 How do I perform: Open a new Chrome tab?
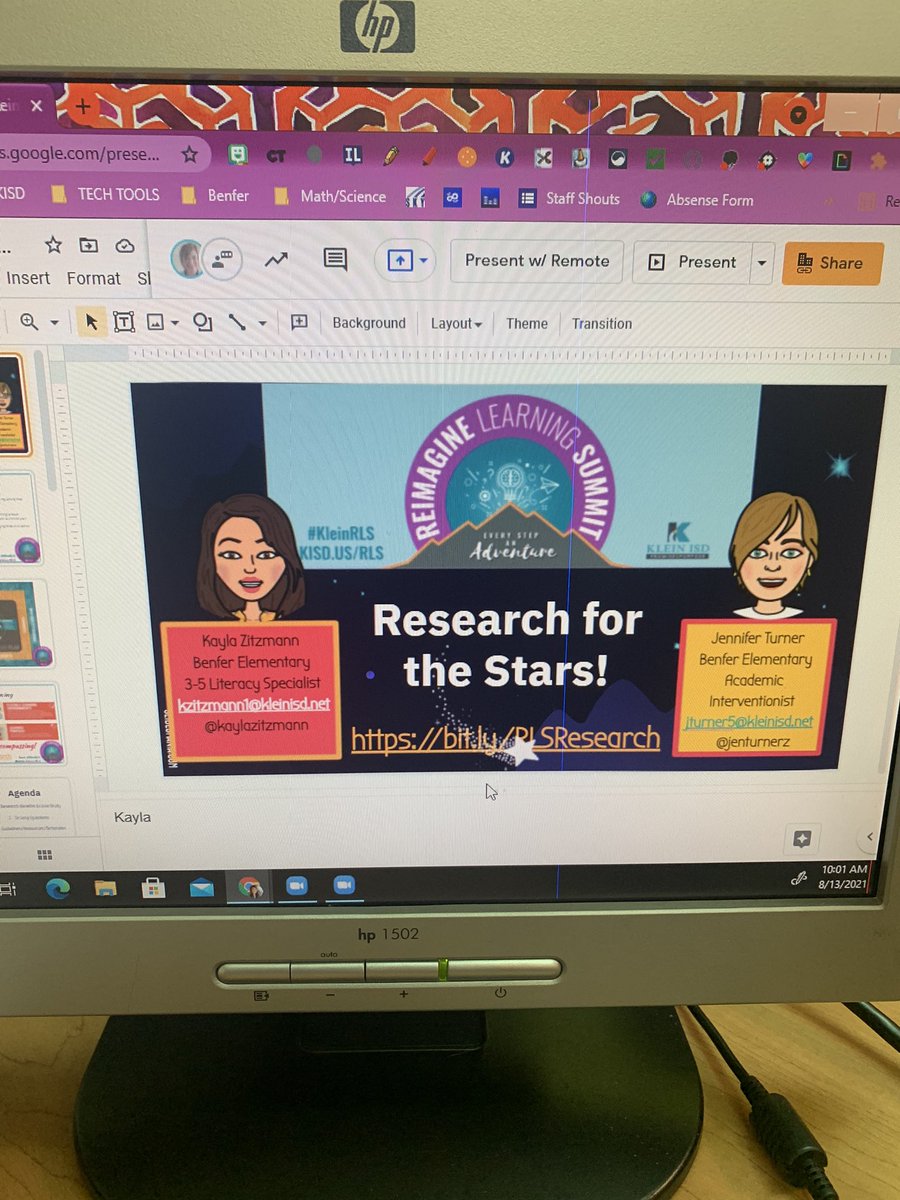click(85, 107)
